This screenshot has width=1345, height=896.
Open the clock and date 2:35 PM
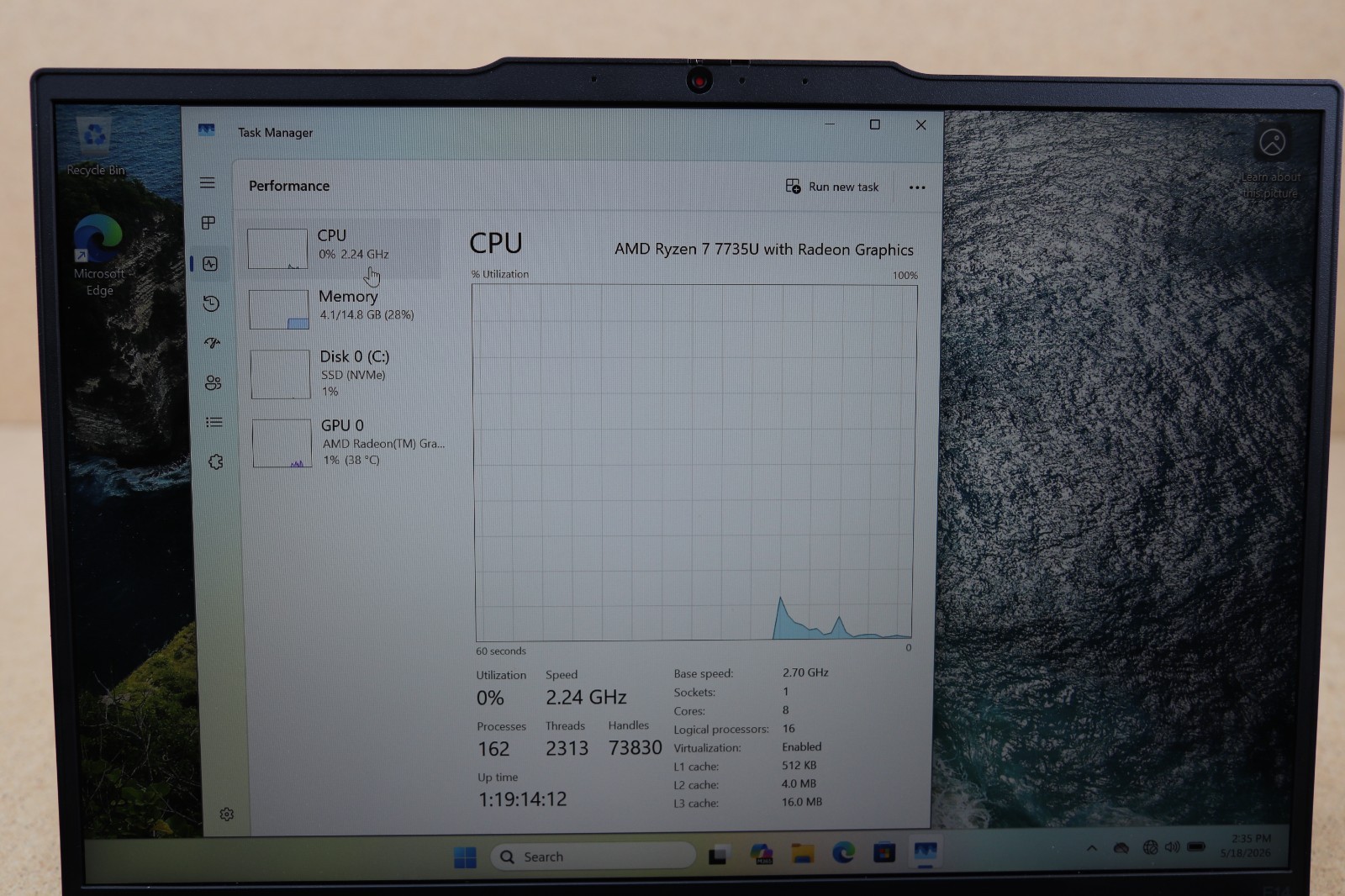[1246, 846]
